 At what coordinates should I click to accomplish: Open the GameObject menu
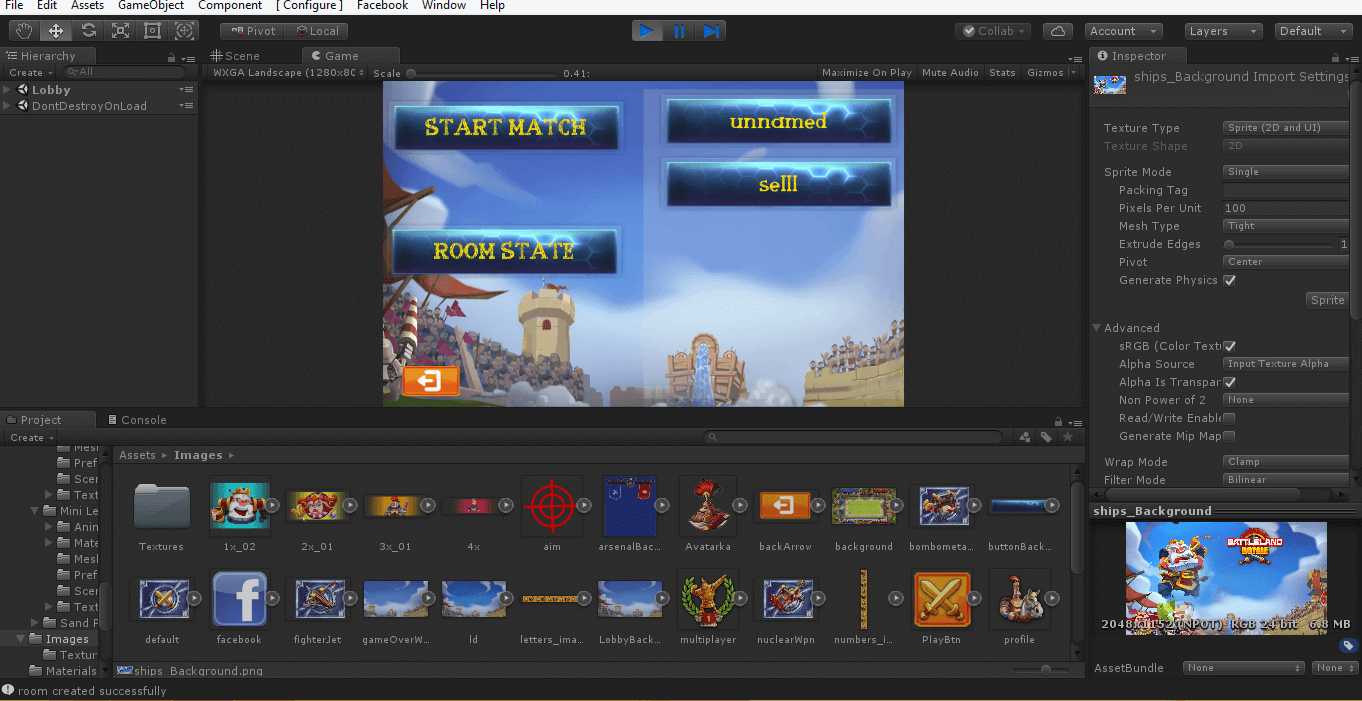pos(151,6)
